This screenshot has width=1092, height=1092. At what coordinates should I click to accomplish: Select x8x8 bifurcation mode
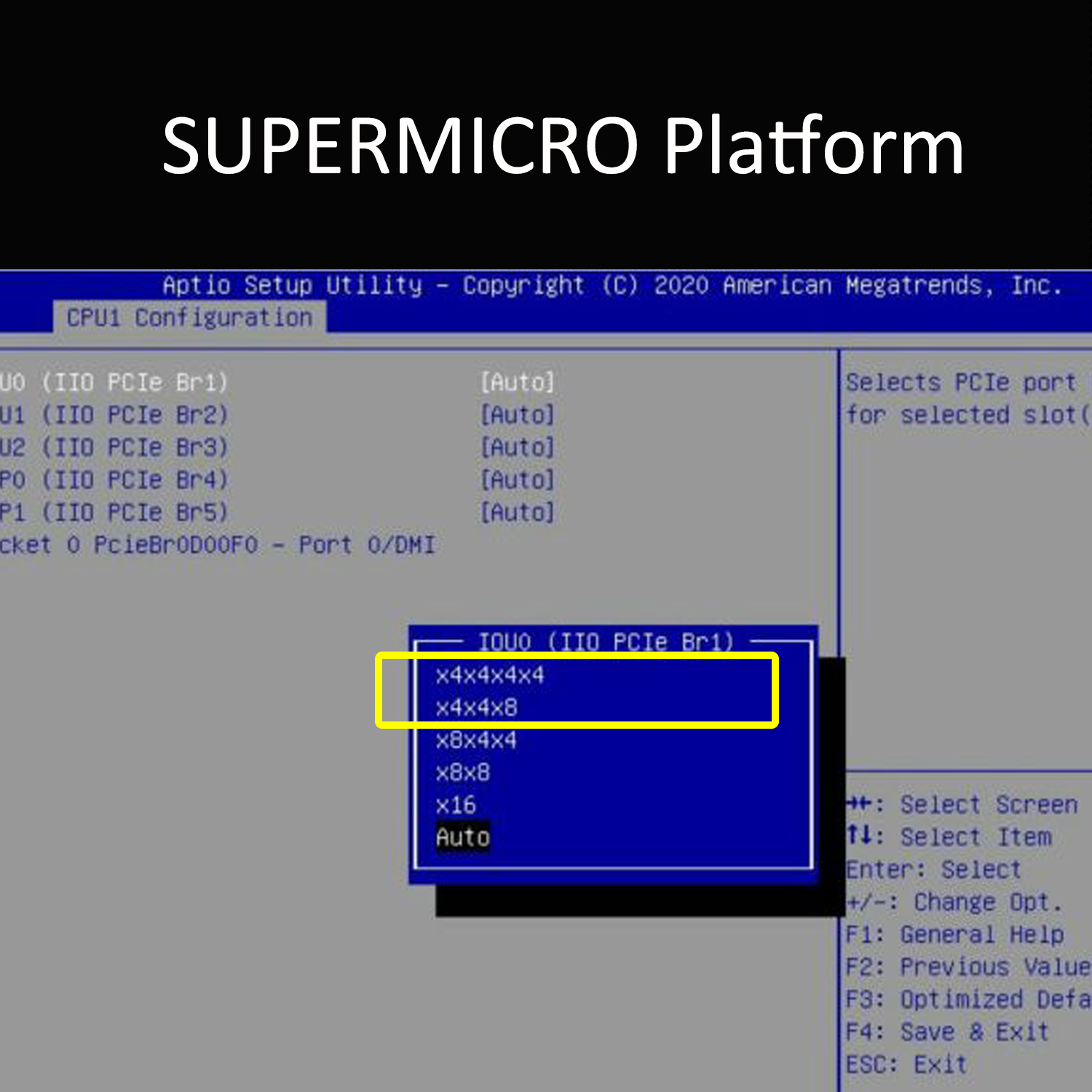tap(463, 772)
